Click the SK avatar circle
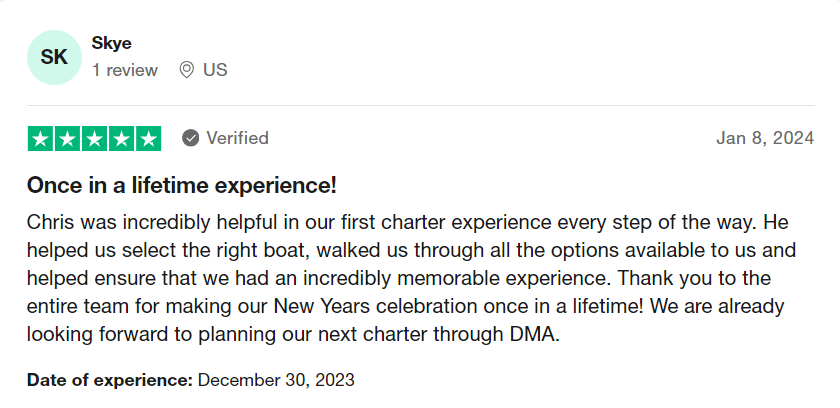 click(x=54, y=57)
